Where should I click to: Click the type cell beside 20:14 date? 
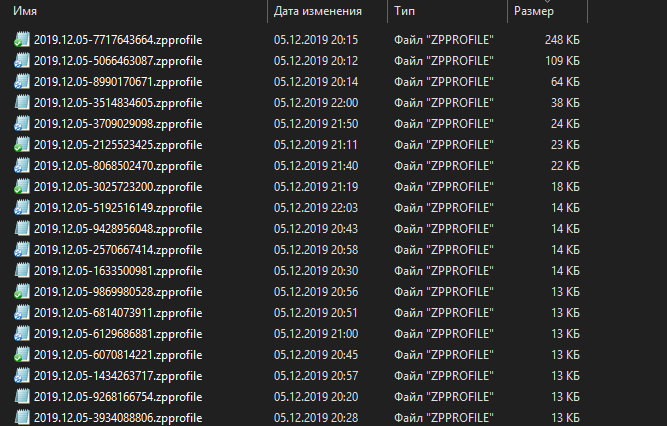tap(444, 81)
